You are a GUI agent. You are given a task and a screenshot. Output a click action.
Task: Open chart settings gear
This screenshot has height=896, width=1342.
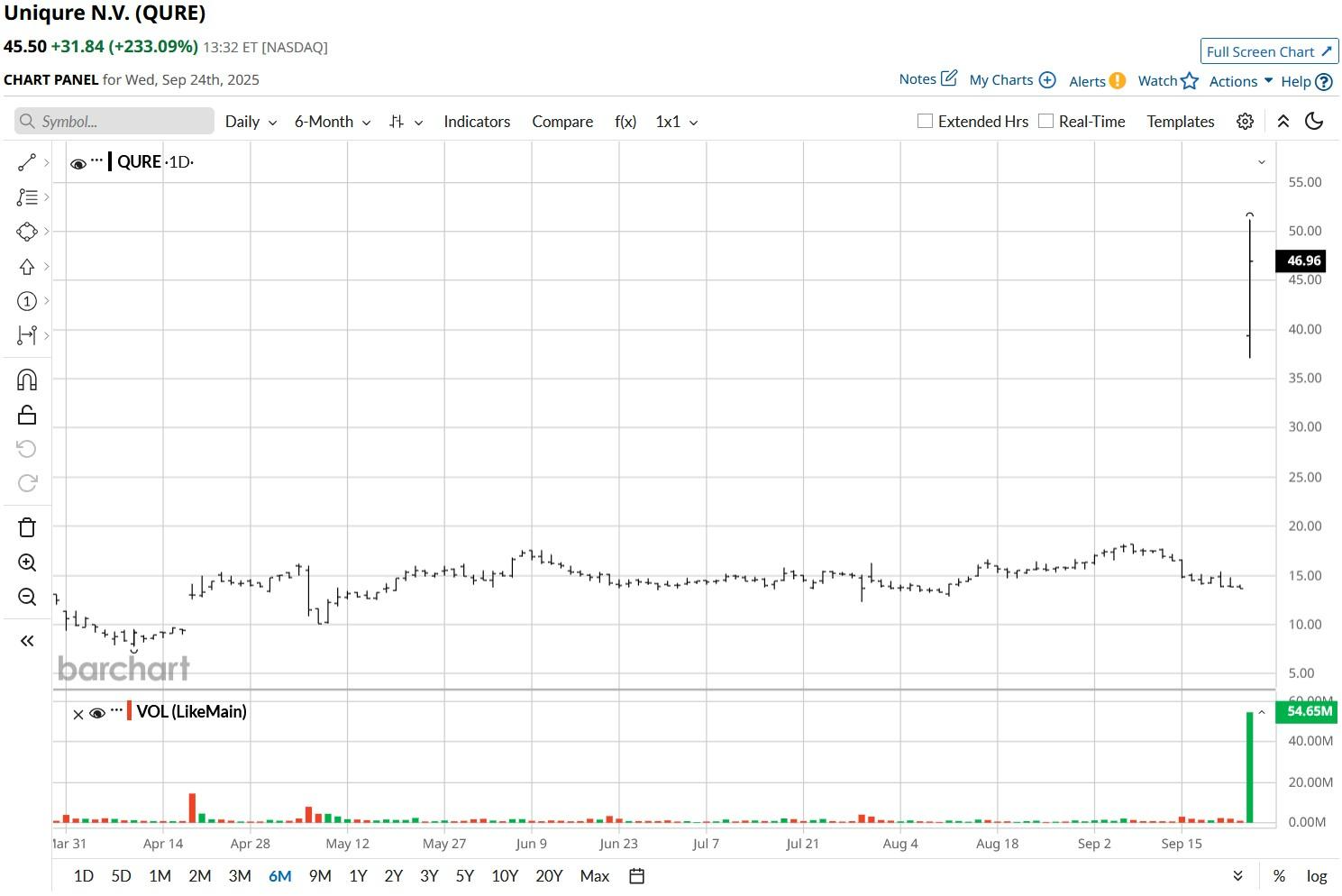click(x=1245, y=122)
